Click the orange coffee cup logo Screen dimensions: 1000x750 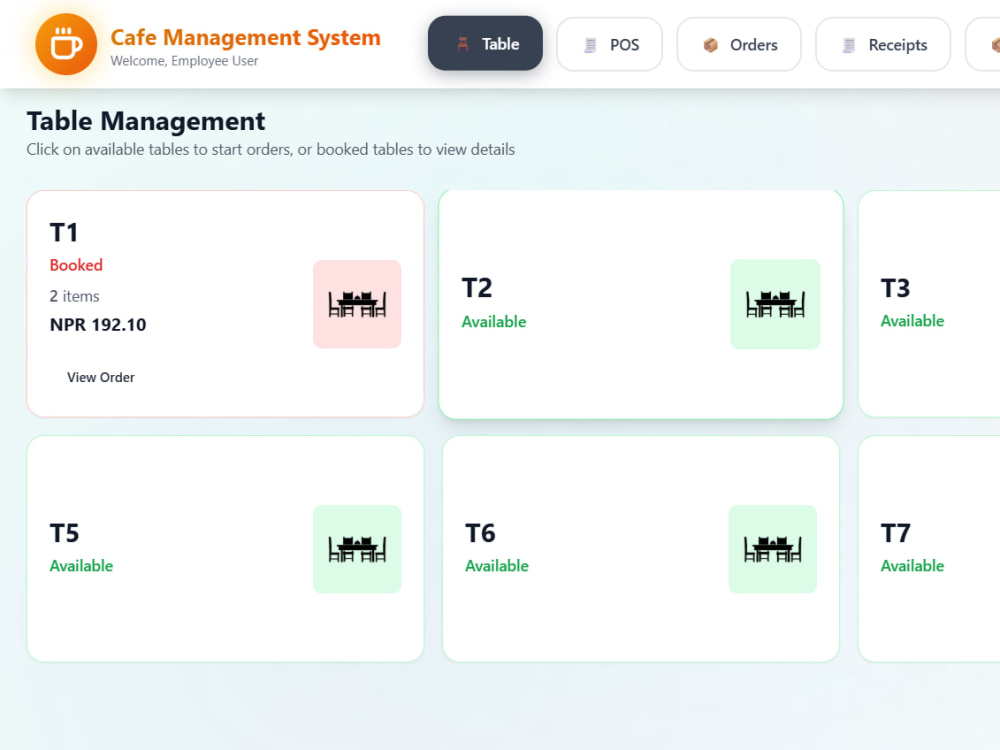[x=66, y=44]
